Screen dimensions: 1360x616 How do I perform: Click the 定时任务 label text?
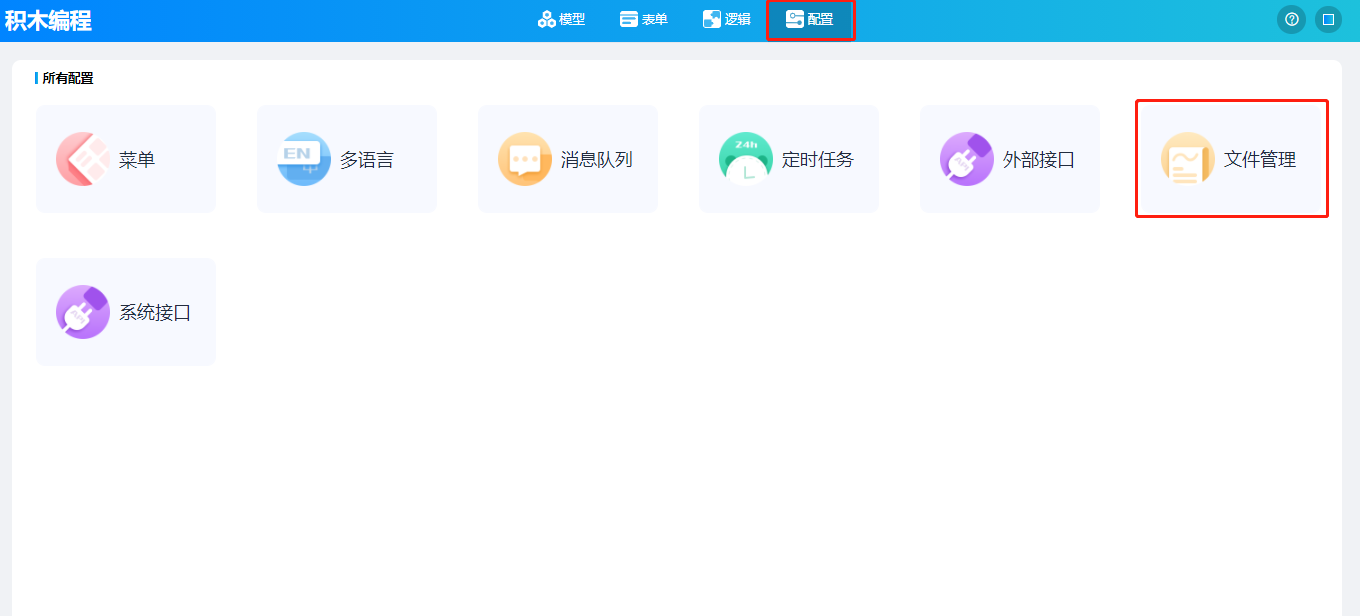(x=818, y=159)
